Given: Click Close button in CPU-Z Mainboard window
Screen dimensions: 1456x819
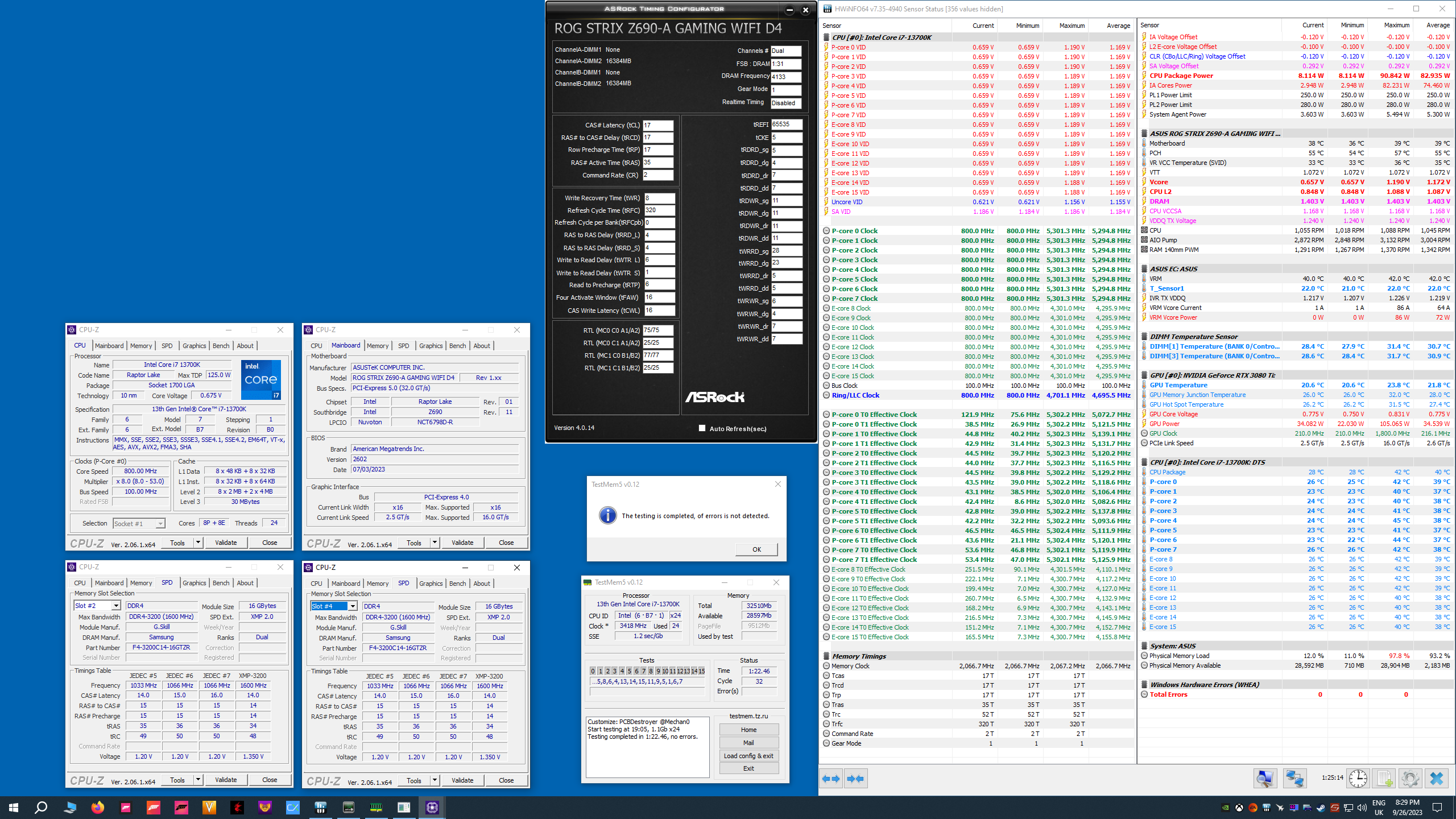Looking at the screenshot, I should coord(506,543).
